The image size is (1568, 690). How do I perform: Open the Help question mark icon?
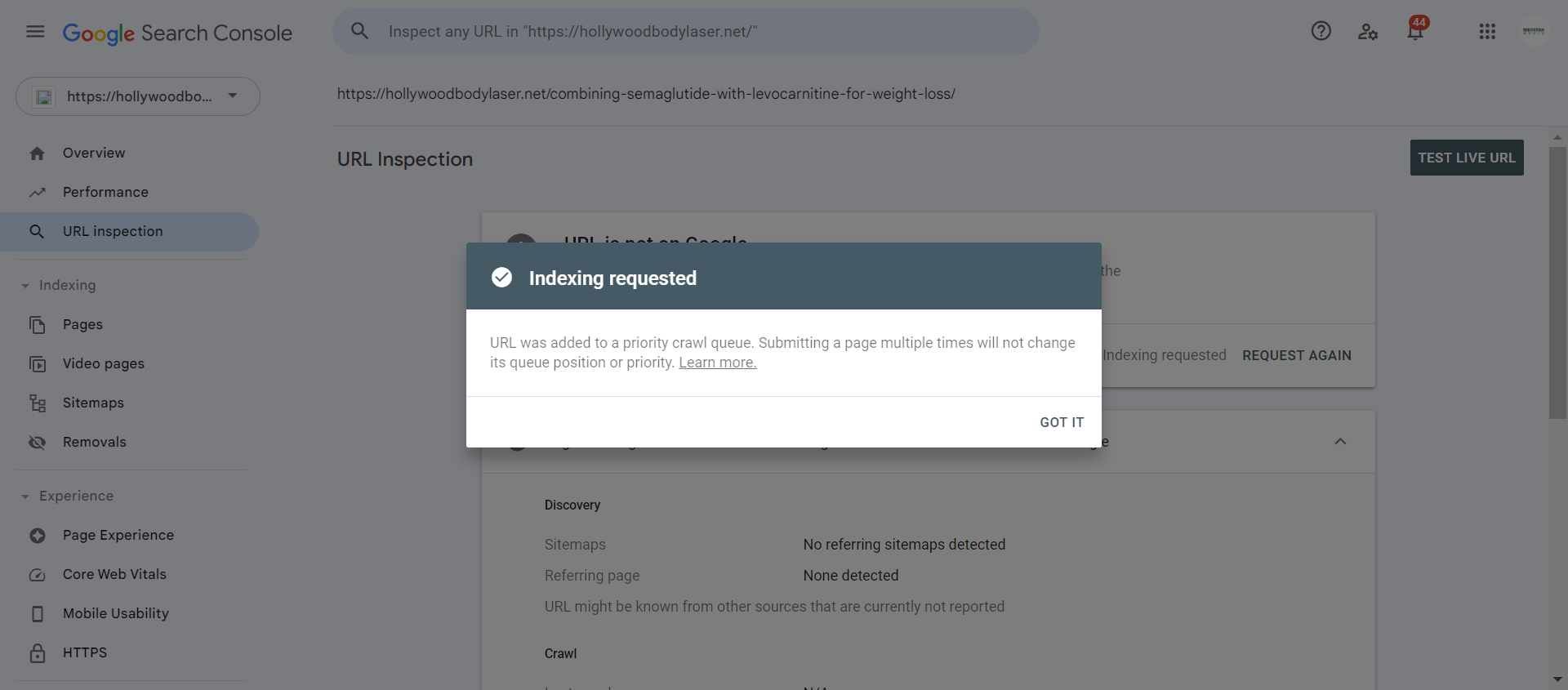tap(1321, 31)
